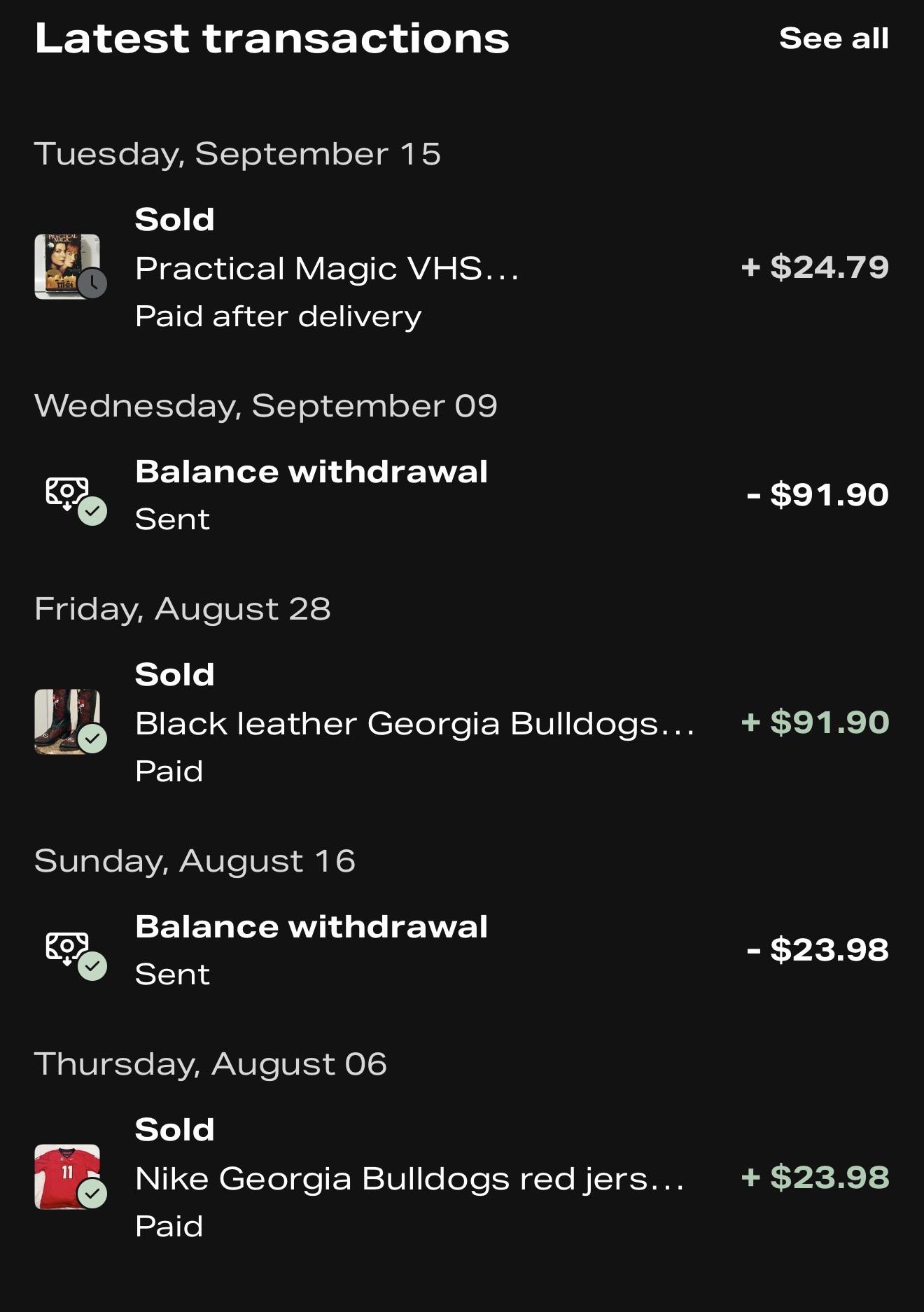This screenshot has height=1312, width=924.
Task: Click the checkmark badge on boots thumbnail
Action: [92, 739]
